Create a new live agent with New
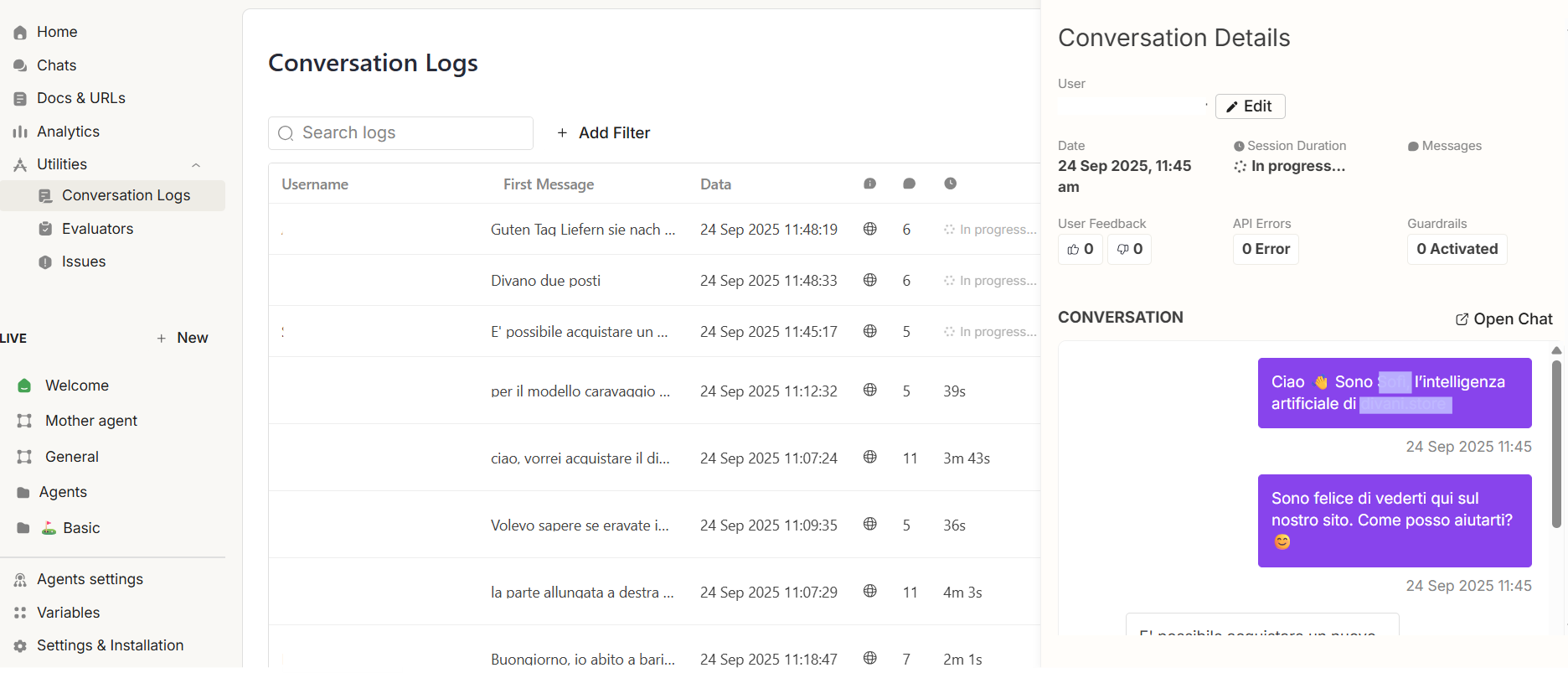 tap(183, 338)
